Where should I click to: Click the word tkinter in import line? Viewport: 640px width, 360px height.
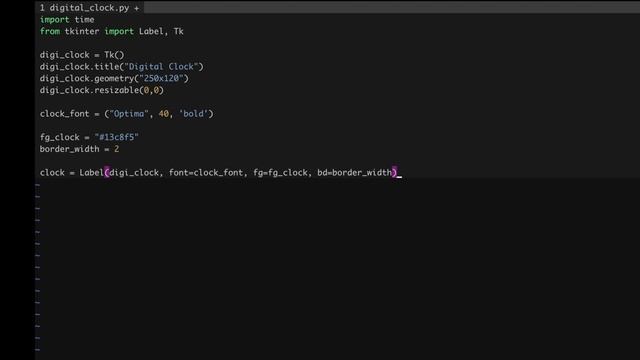click(82, 31)
